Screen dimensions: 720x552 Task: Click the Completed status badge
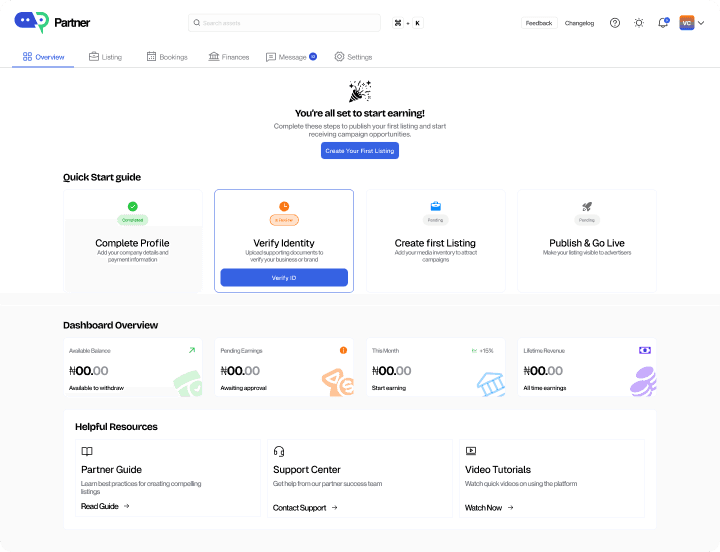(133, 220)
